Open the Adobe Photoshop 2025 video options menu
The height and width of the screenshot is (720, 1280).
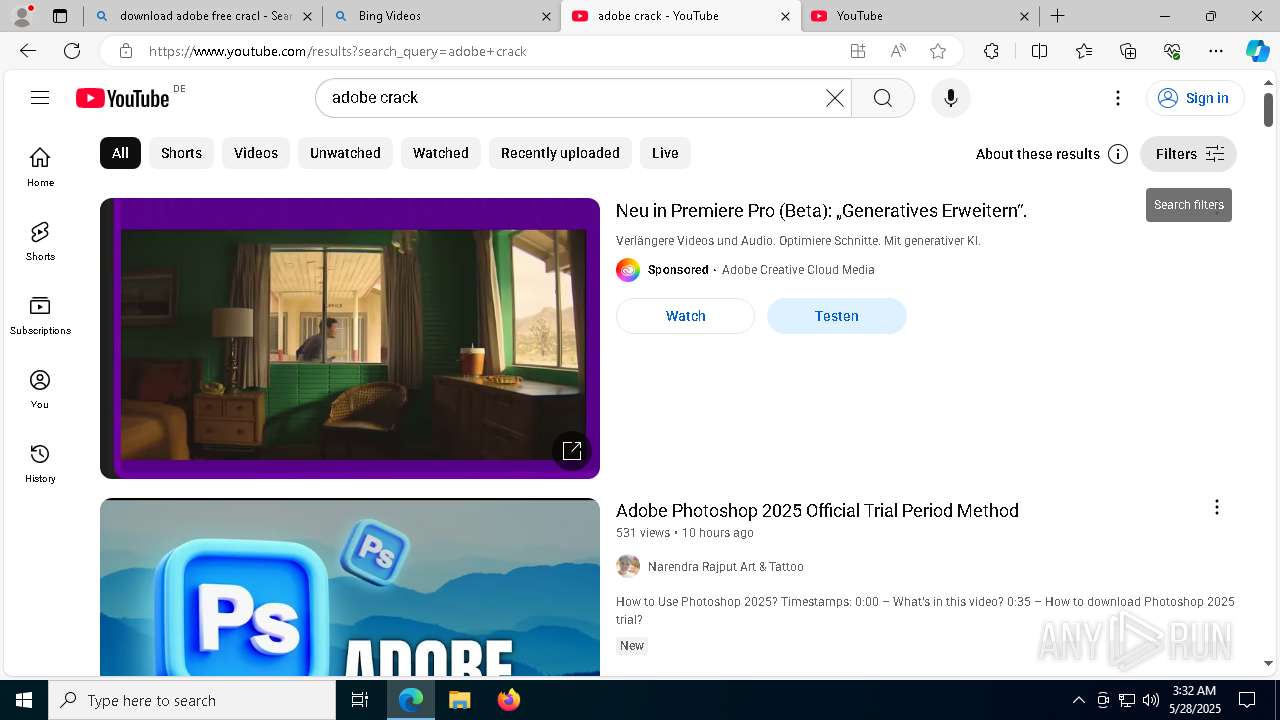[x=1216, y=508]
